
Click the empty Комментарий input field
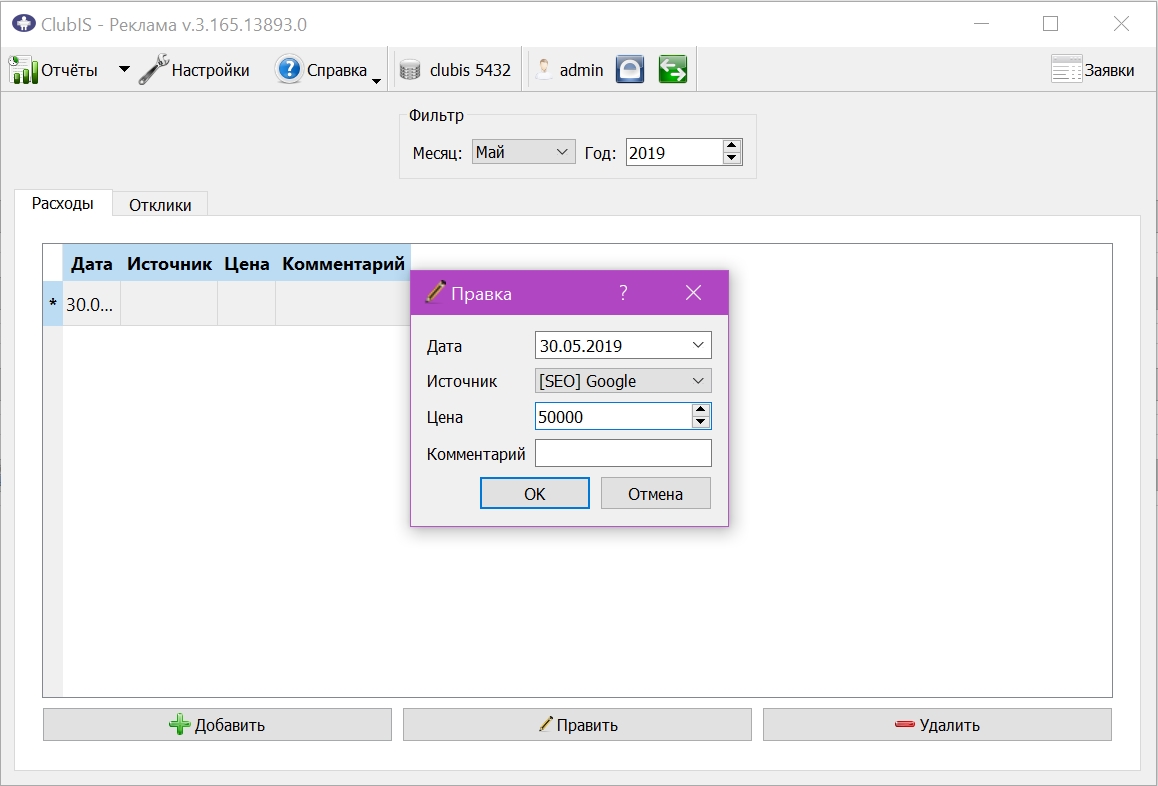point(623,453)
